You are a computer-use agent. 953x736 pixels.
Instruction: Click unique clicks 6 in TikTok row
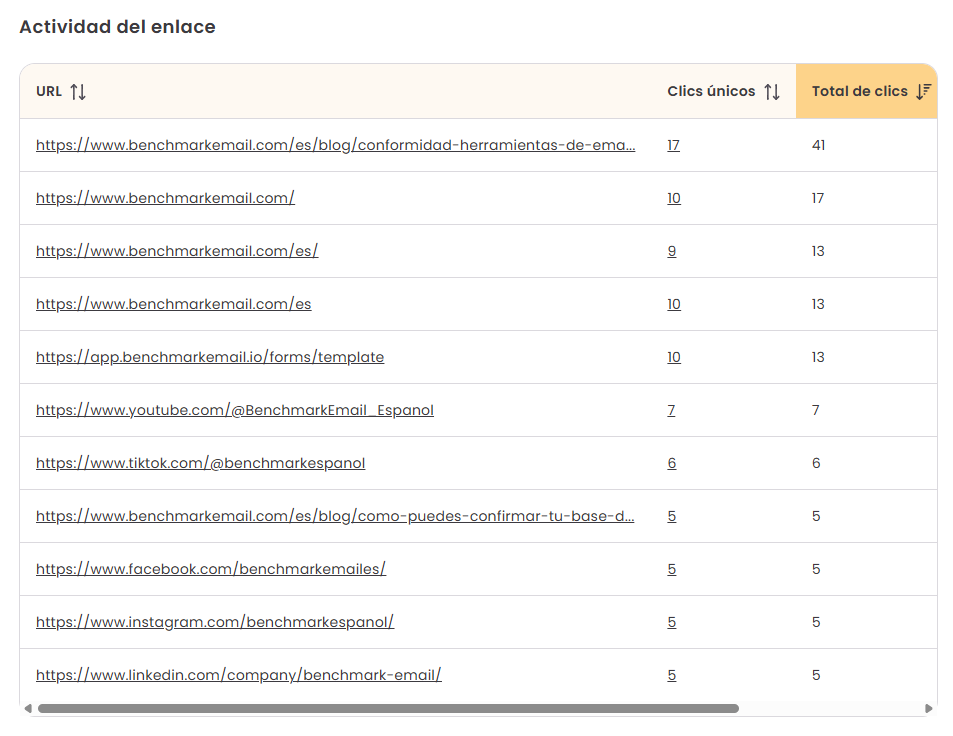672,463
